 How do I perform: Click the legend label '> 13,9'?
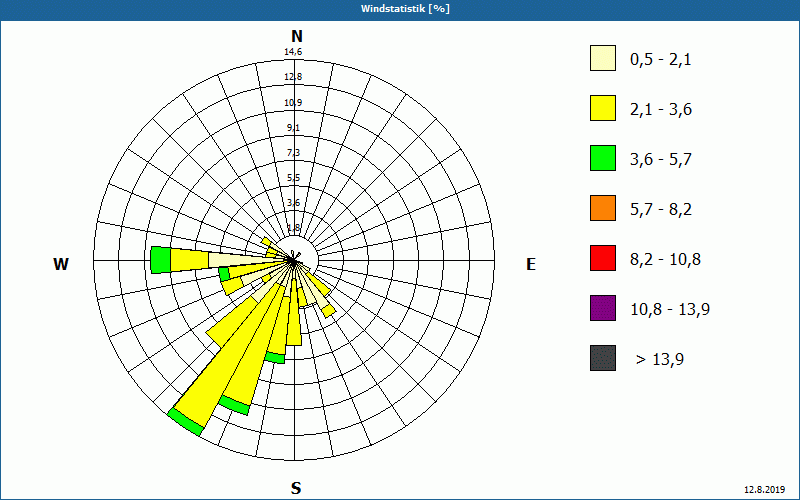pyautogui.click(x=660, y=360)
